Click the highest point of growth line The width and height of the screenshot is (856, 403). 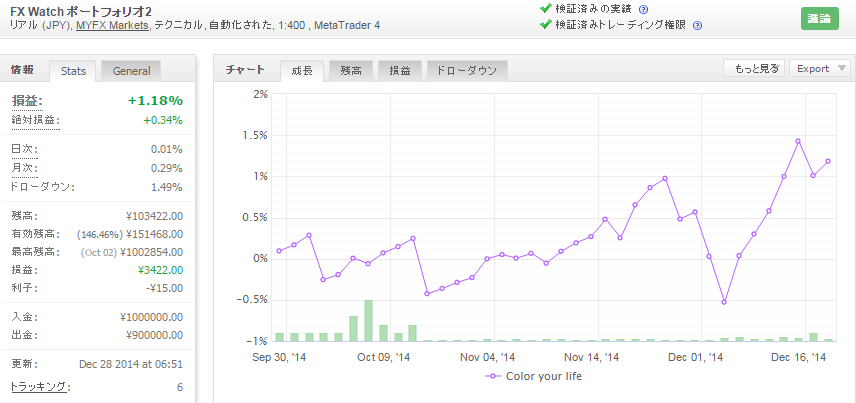click(x=798, y=141)
